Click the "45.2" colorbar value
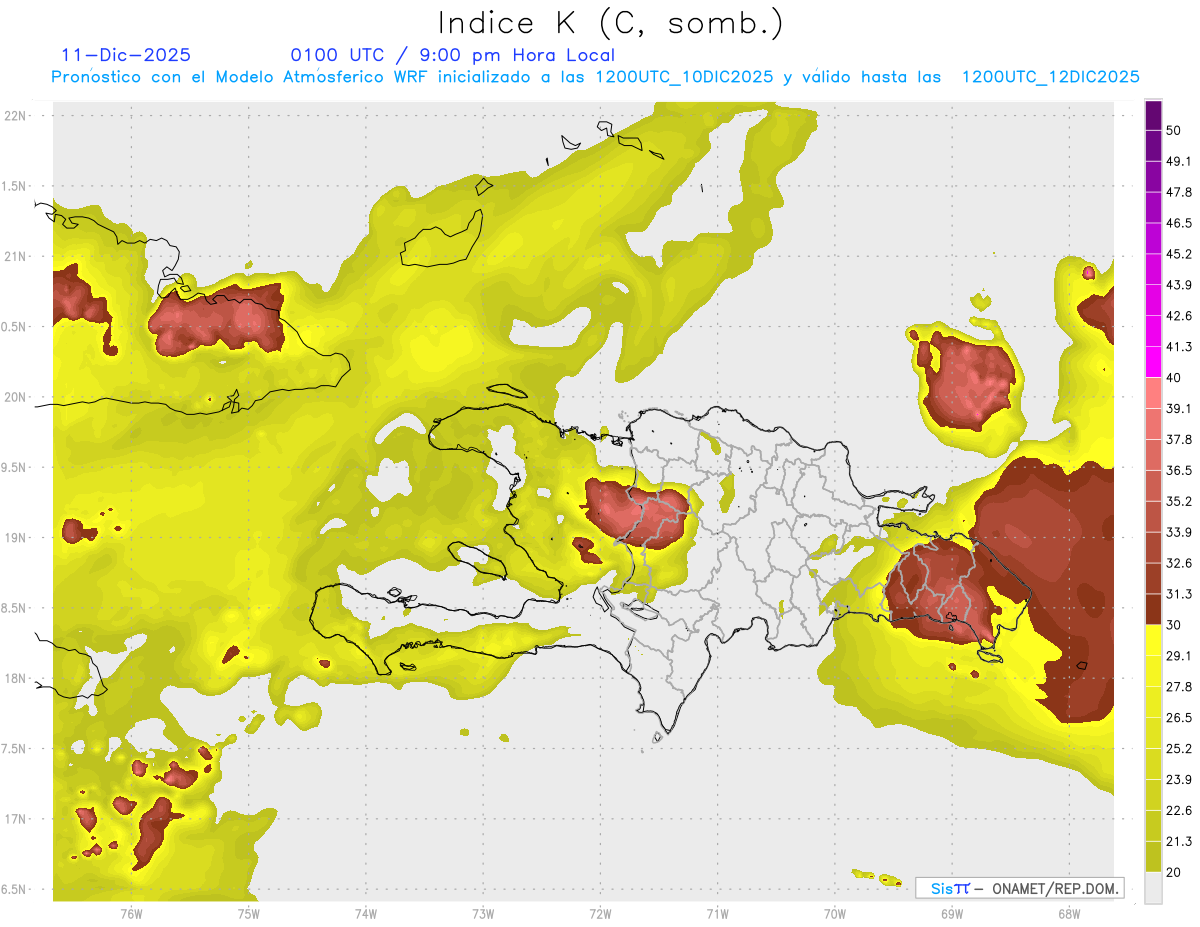1200x927 pixels. tap(1179, 254)
